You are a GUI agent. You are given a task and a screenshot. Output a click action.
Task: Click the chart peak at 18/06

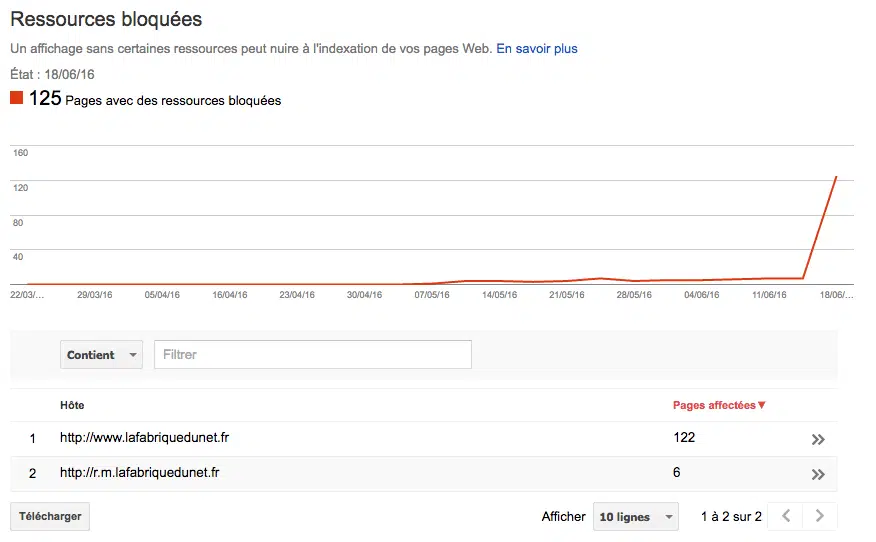tap(836, 178)
